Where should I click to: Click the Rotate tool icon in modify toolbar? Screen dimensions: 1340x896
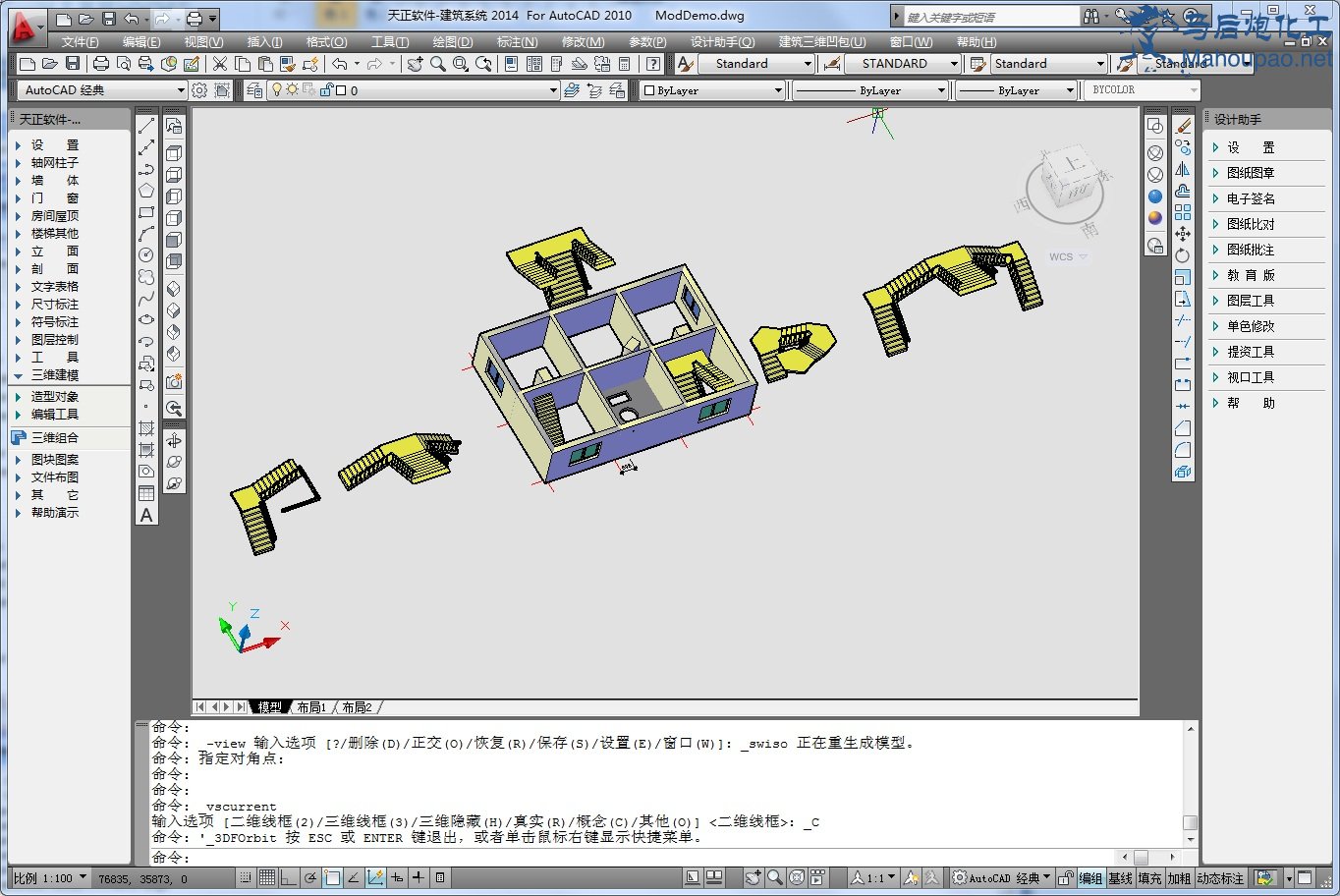click(x=1183, y=255)
